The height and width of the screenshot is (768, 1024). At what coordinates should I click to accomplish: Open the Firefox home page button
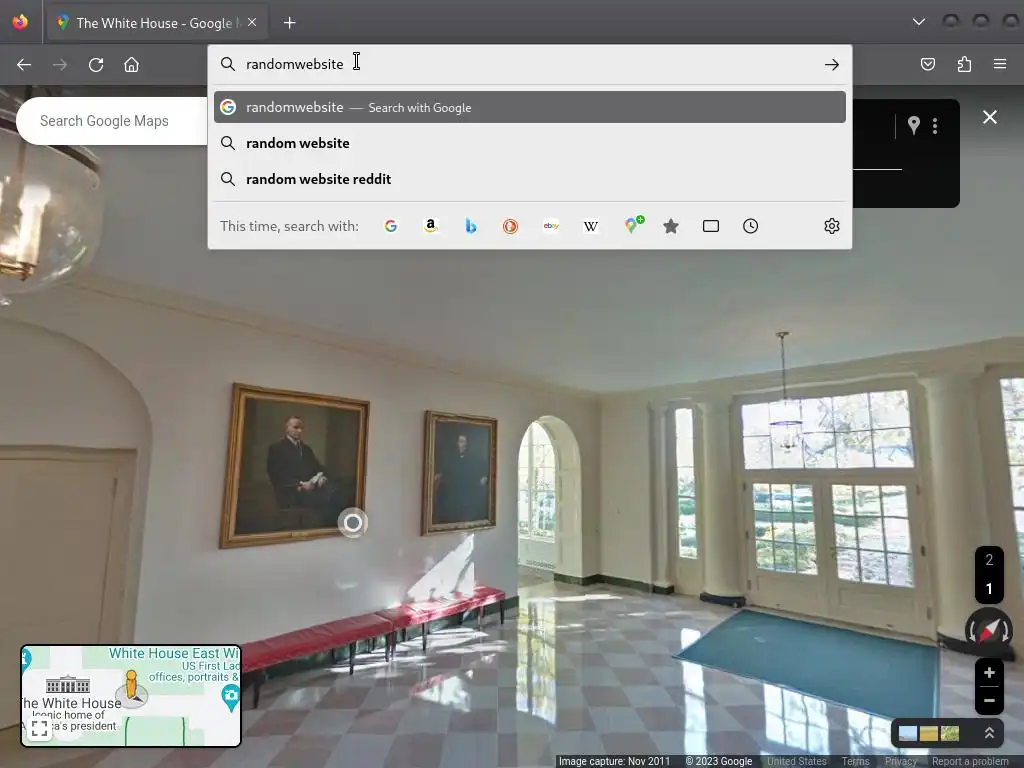(132, 65)
